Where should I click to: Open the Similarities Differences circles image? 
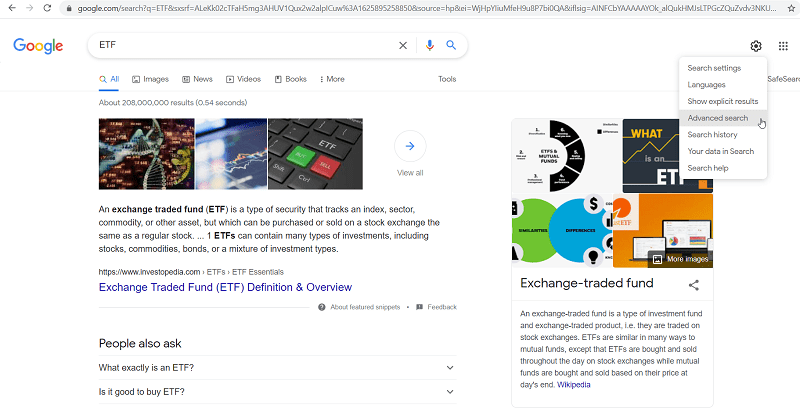tap(562, 231)
